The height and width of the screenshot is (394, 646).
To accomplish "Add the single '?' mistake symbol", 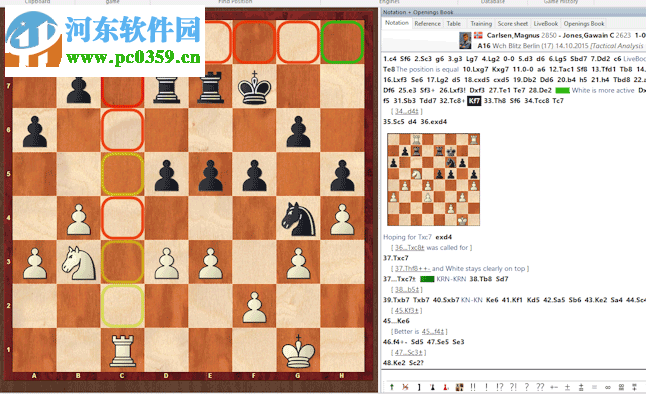I will [527, 387].
